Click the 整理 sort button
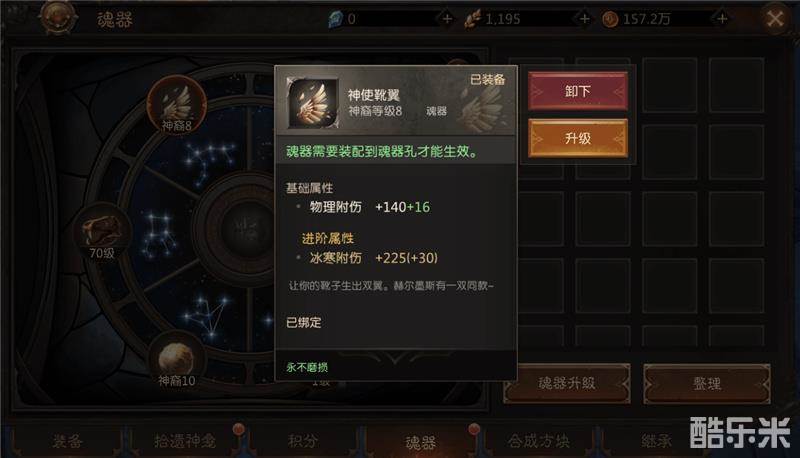 coord(707,383)
